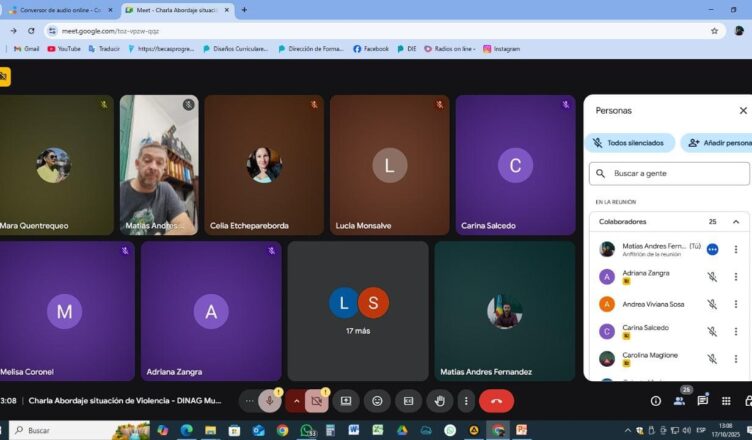Open the YouTube bookmark
752x440 pixels.
tap(64, 48)
